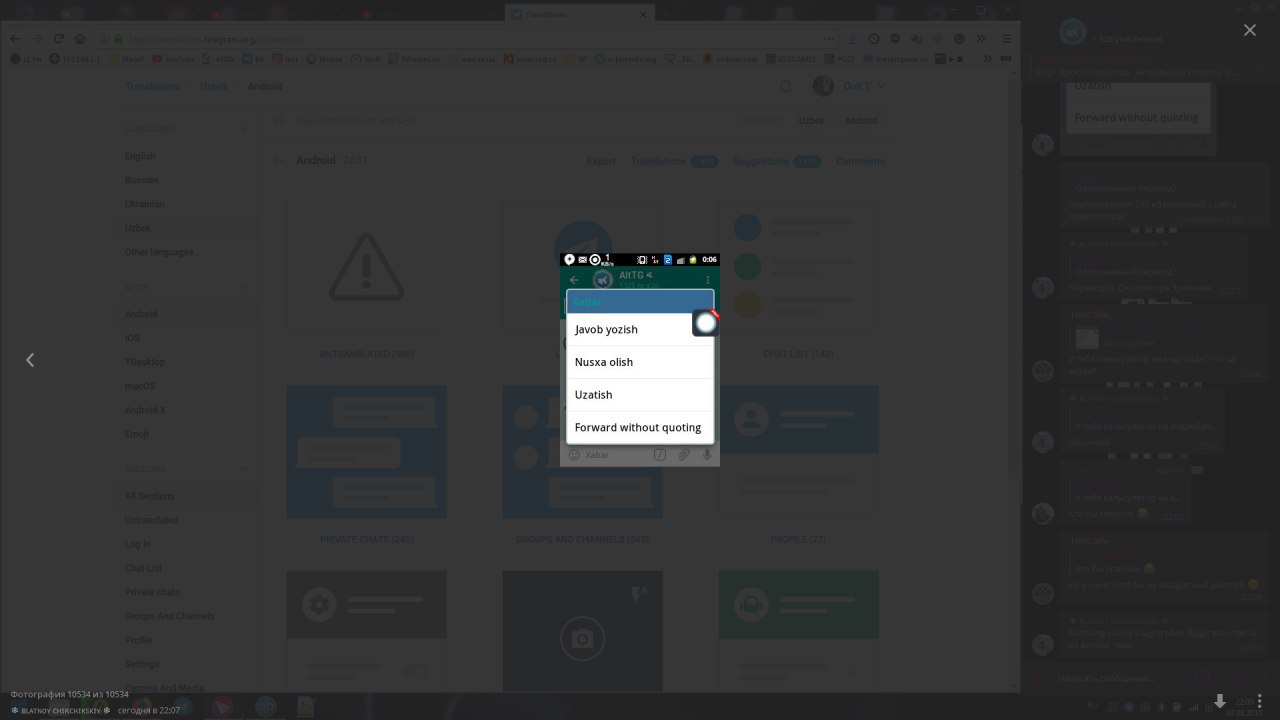The width and height of the screenshot is (1280, 720).
Task: Select iOS in apps sidebar
Action: [132, 338]
